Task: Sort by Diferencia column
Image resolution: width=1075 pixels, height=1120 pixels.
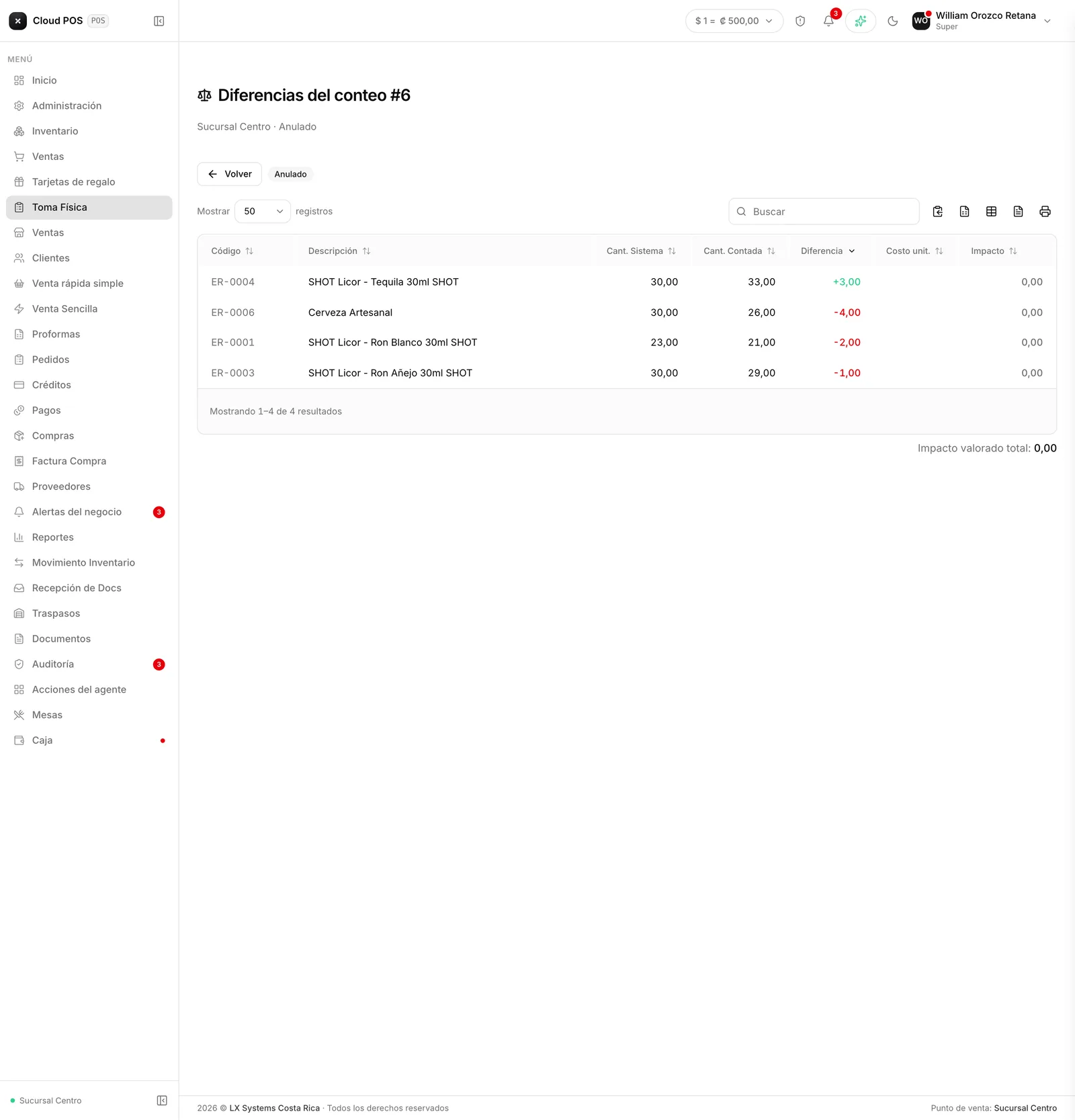Action: [828, 251]
